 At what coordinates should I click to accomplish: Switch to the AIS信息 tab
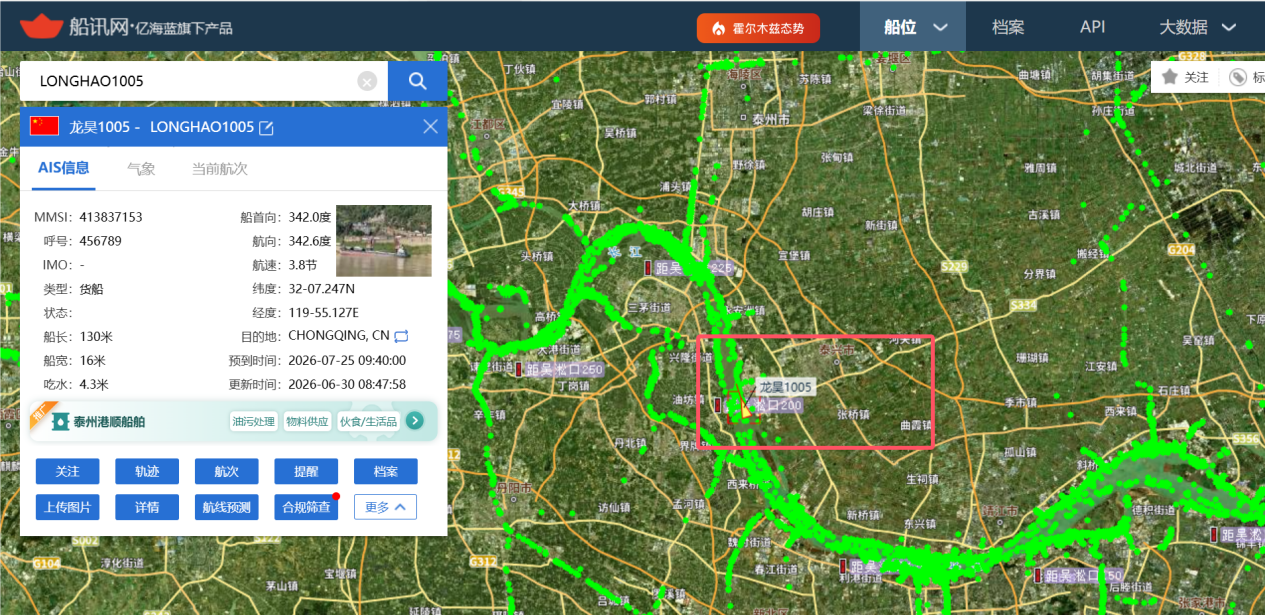[64, 168]
